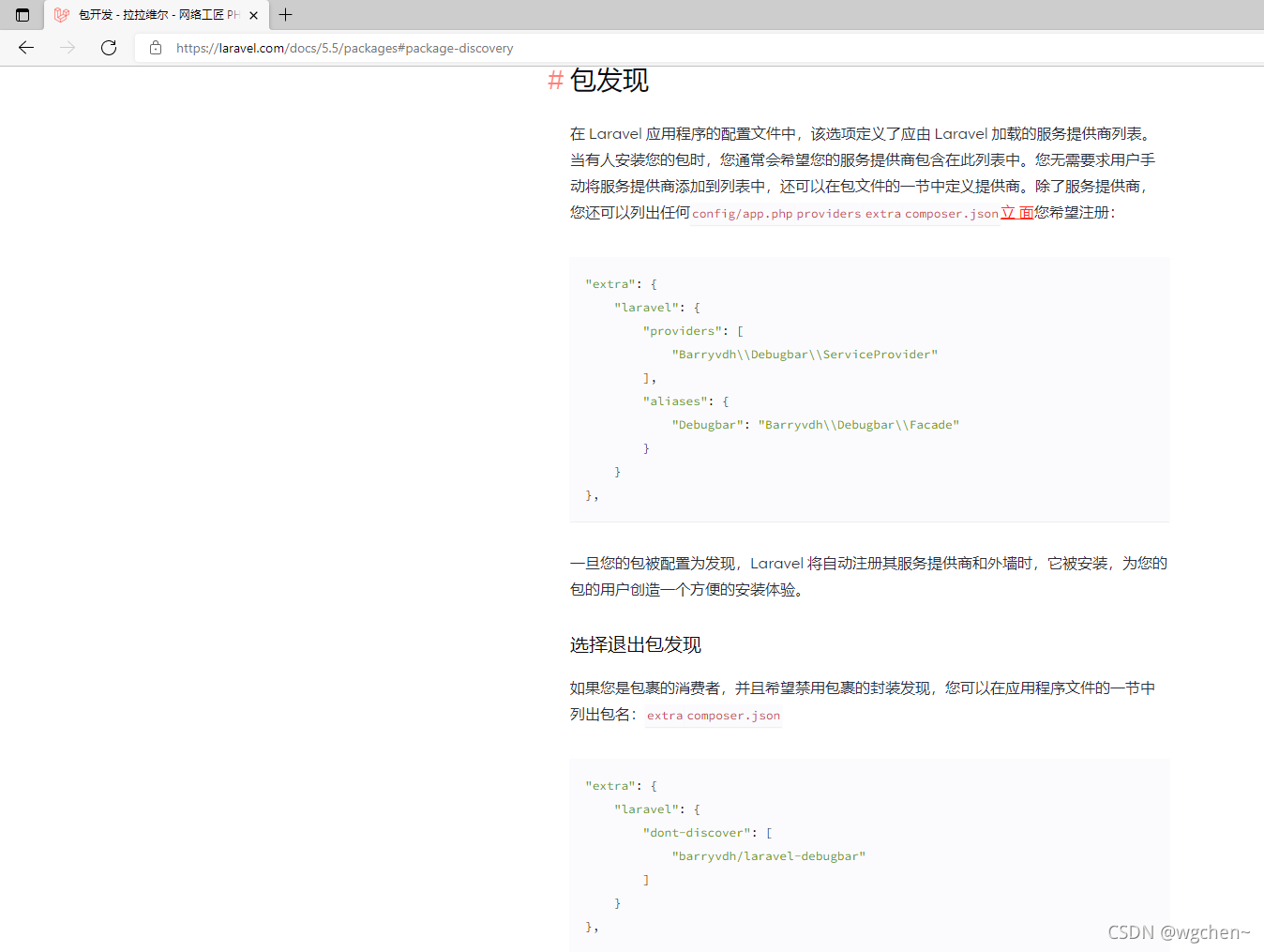Click the inline code config/app.php
Screen dimensions: 1264x952
click(x=743, y=214)
